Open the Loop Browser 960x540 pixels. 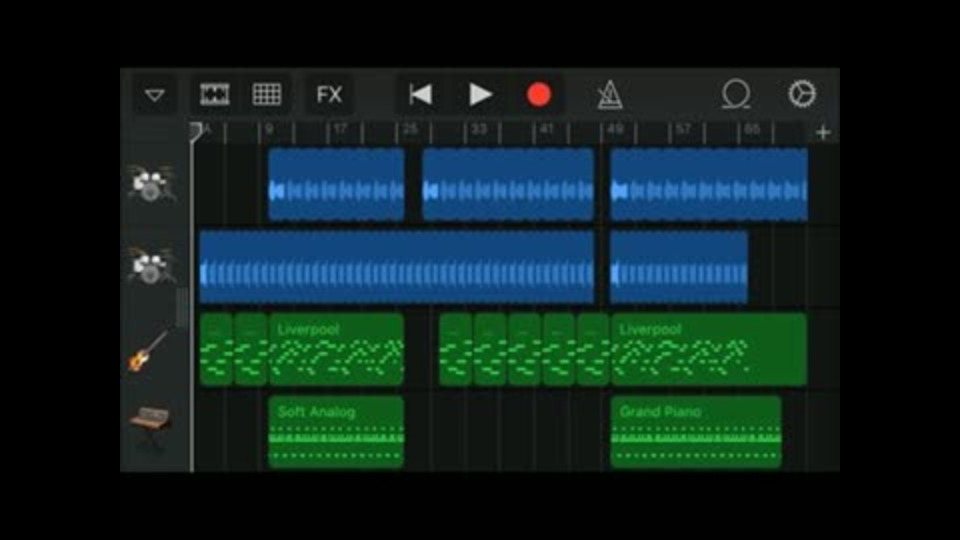[x=735, y=95]
